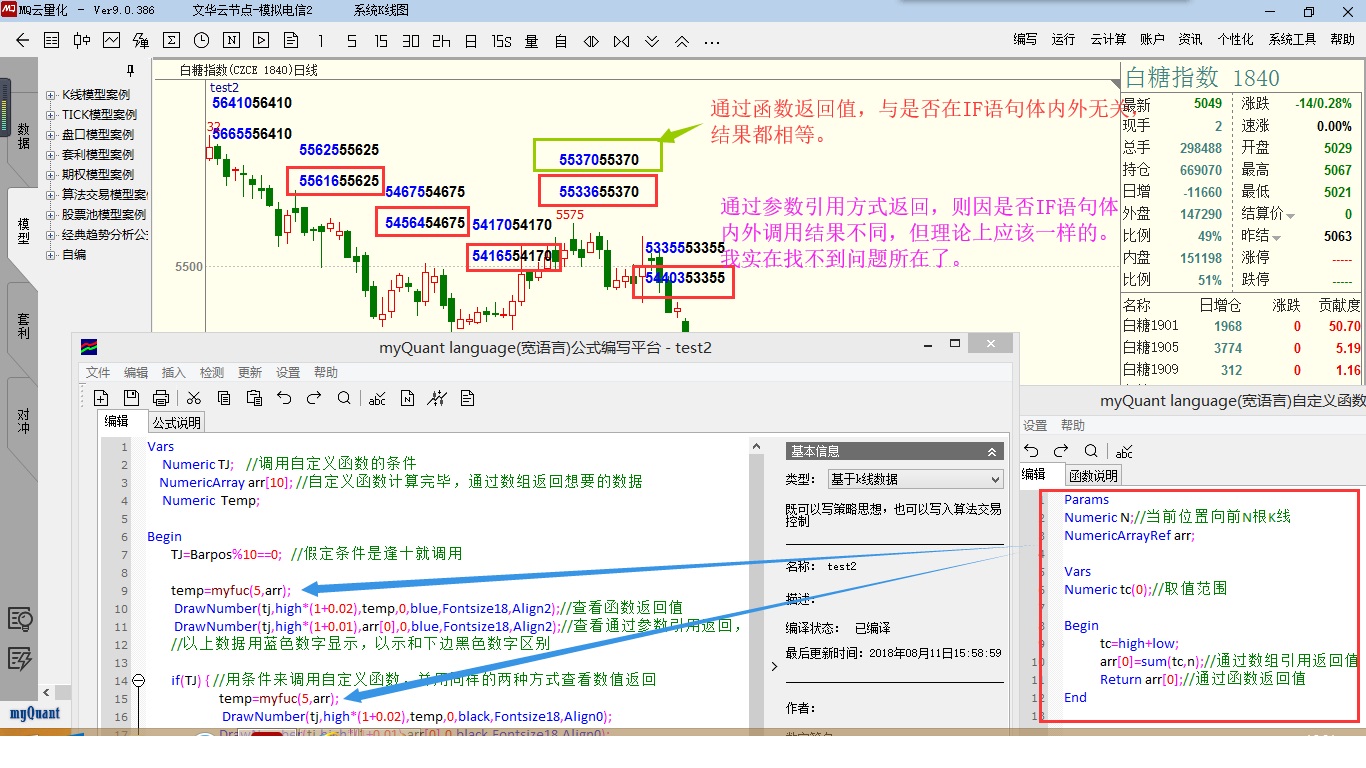Open the 插入 menu in formula editor
Image resolution: width=1366 pixels, height=768 pixels.
[173, 373]
